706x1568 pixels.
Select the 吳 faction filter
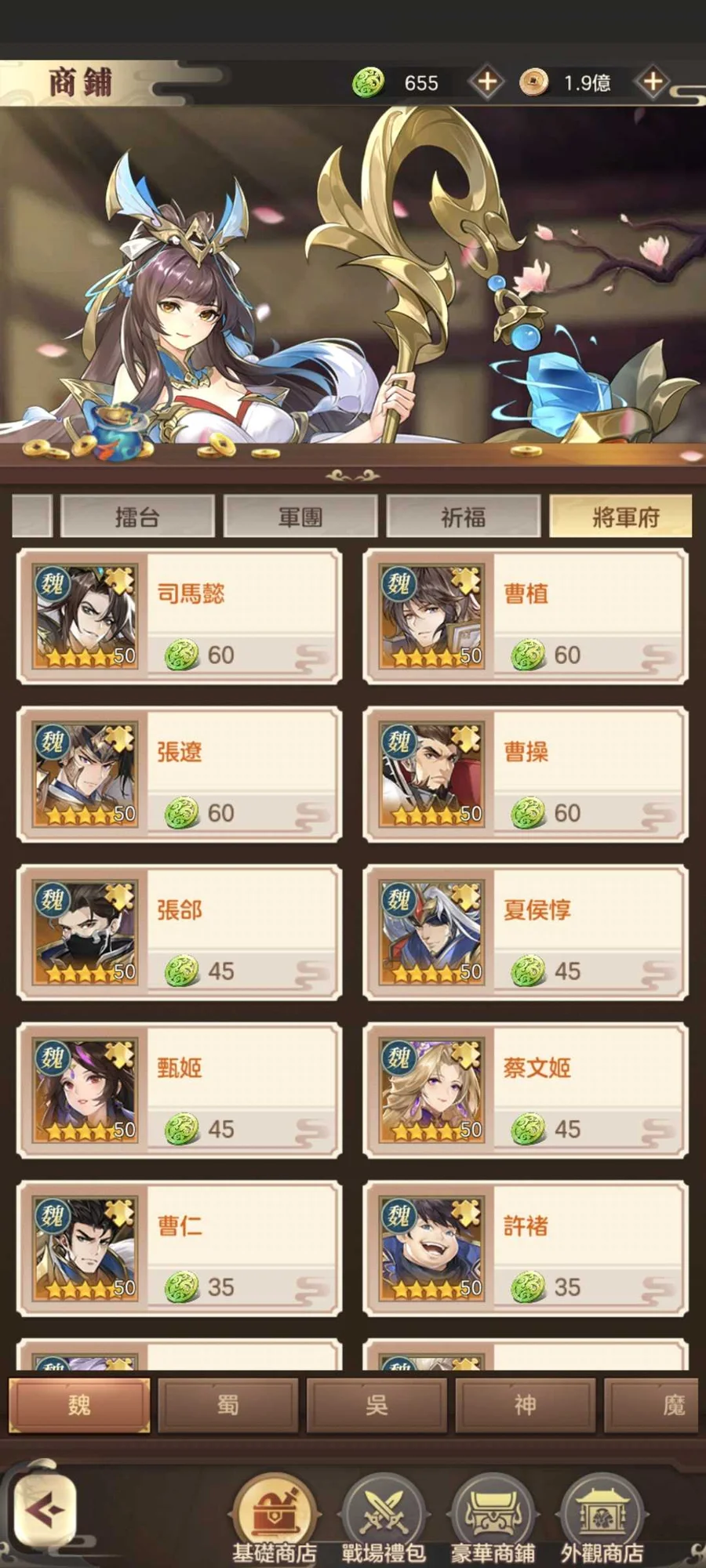coord(377,1404)
